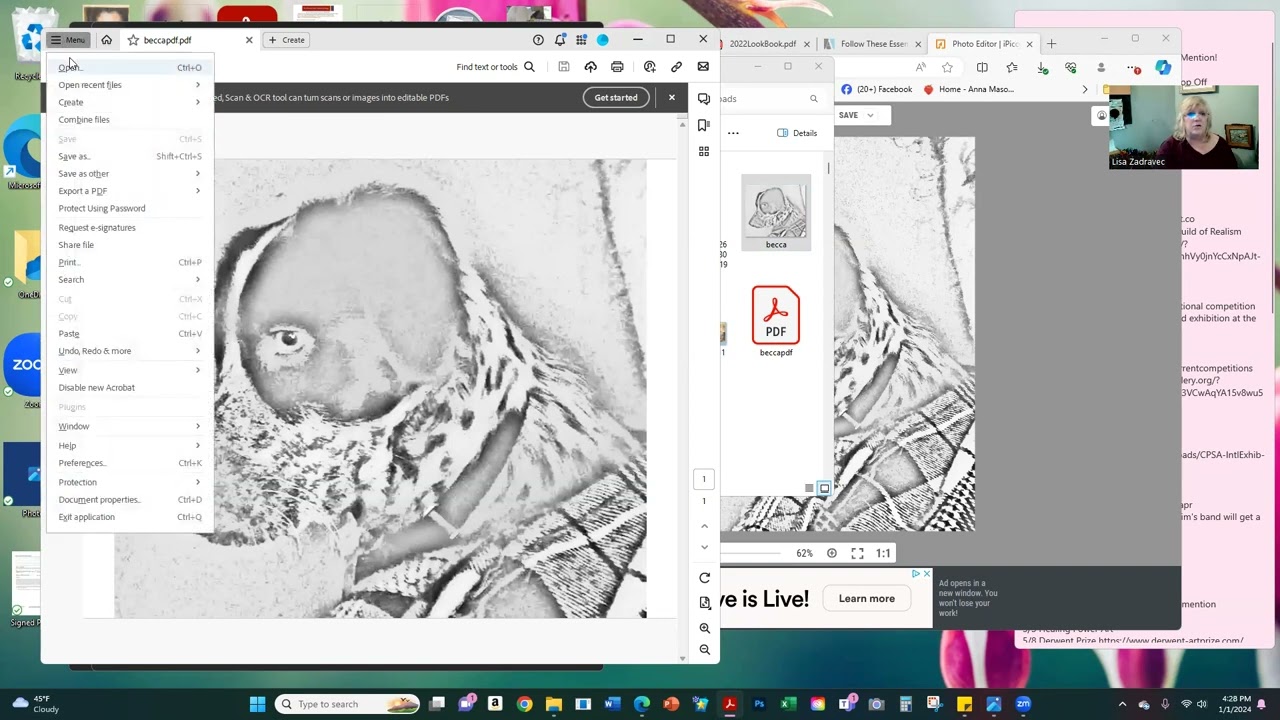This screenshot has width=1280, height=720.
Task: Choose Print... in the menu
Action: [x=130, y=262]
